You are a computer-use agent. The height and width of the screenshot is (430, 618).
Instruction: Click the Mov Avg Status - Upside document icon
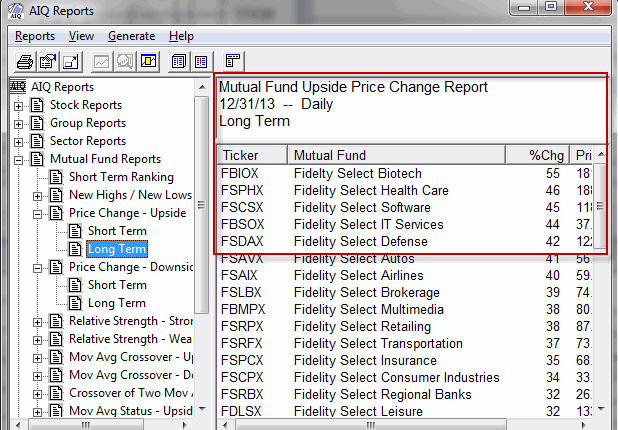point(56,411)
